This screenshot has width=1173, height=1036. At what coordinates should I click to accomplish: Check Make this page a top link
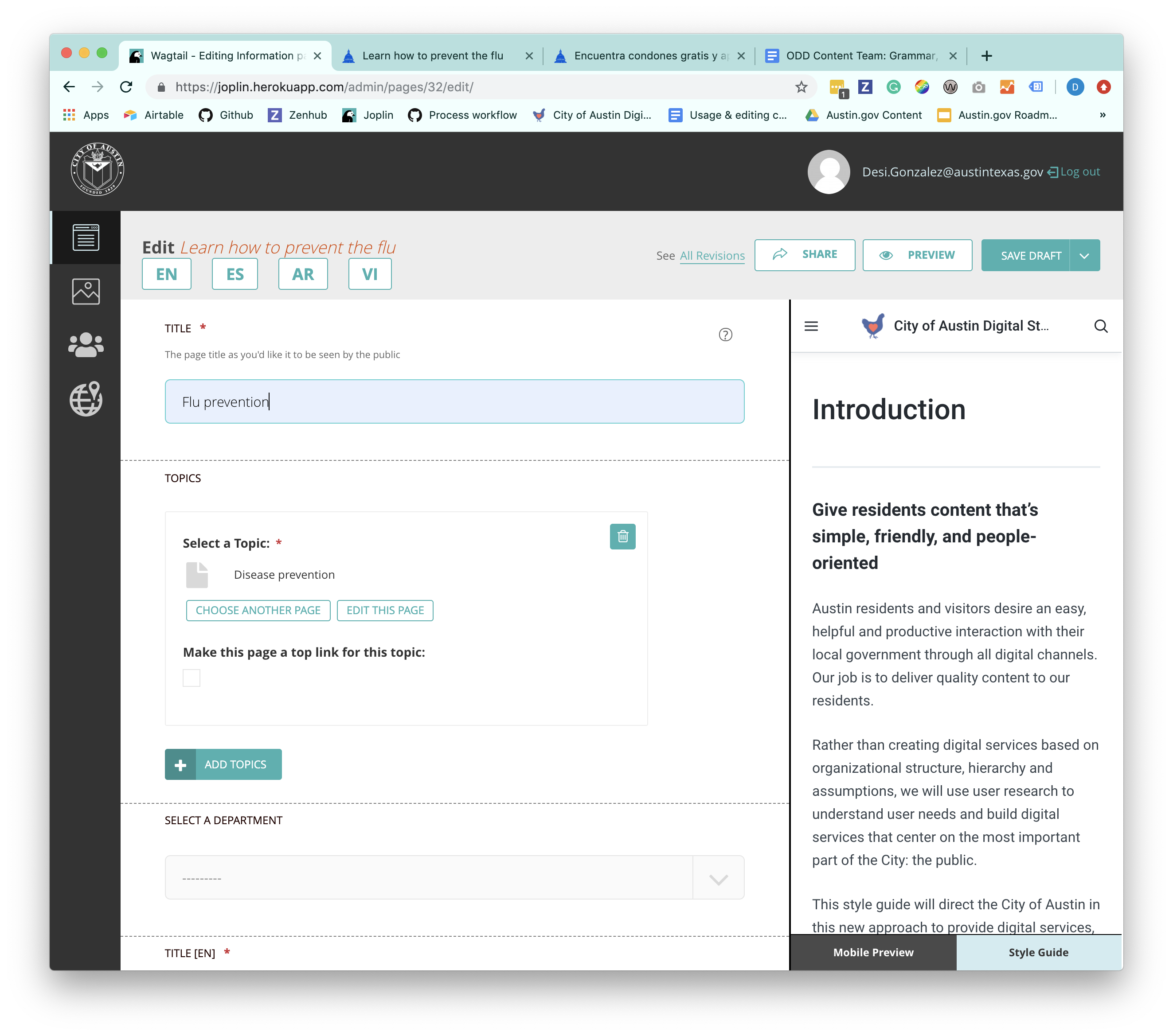192,678
